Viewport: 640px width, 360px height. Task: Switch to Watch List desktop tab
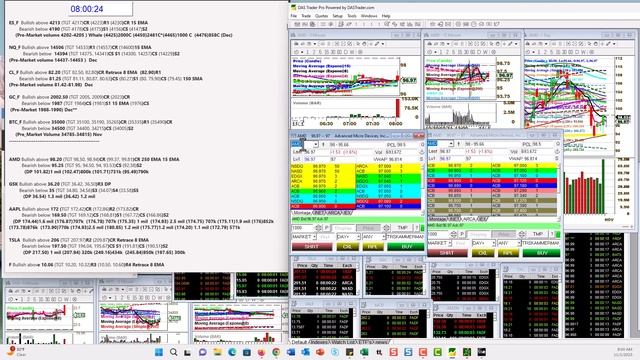(x=344, y=342)
